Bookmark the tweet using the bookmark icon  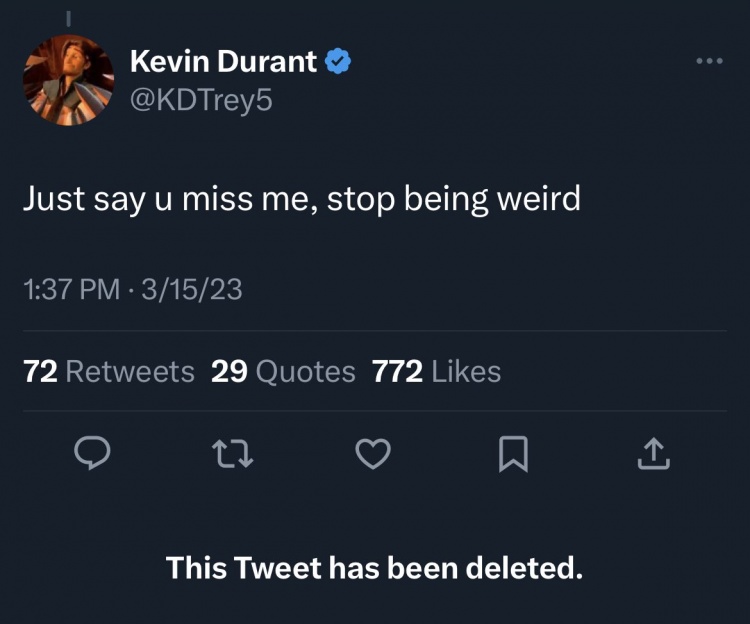[x=513, y=454]
